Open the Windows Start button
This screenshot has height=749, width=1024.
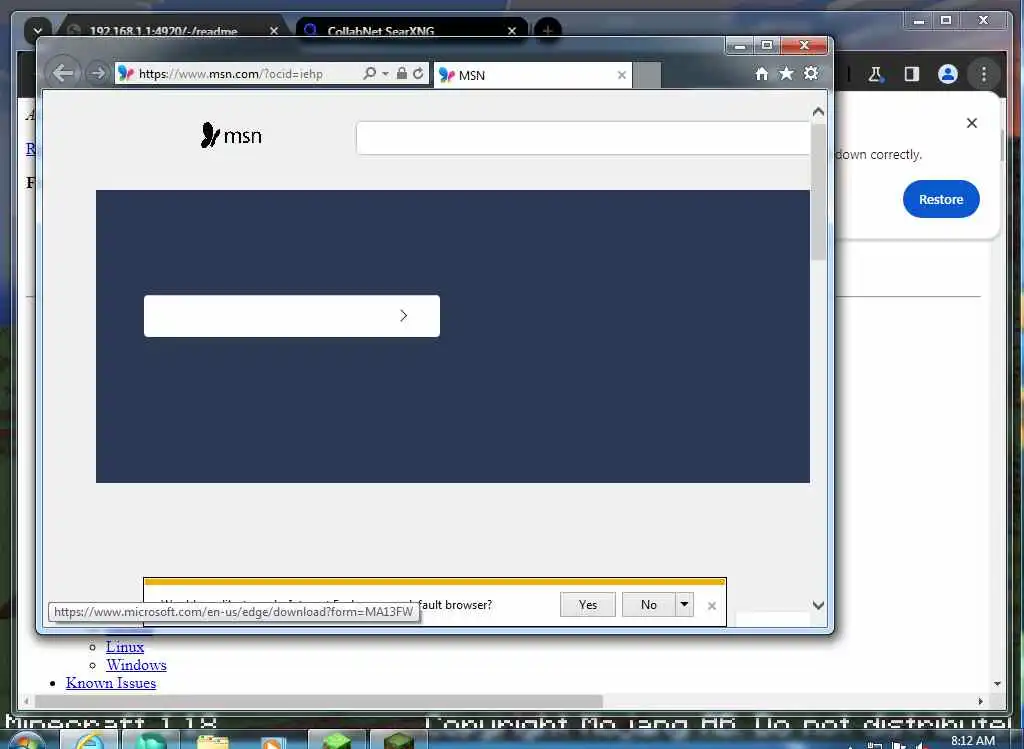pos(26,741)
